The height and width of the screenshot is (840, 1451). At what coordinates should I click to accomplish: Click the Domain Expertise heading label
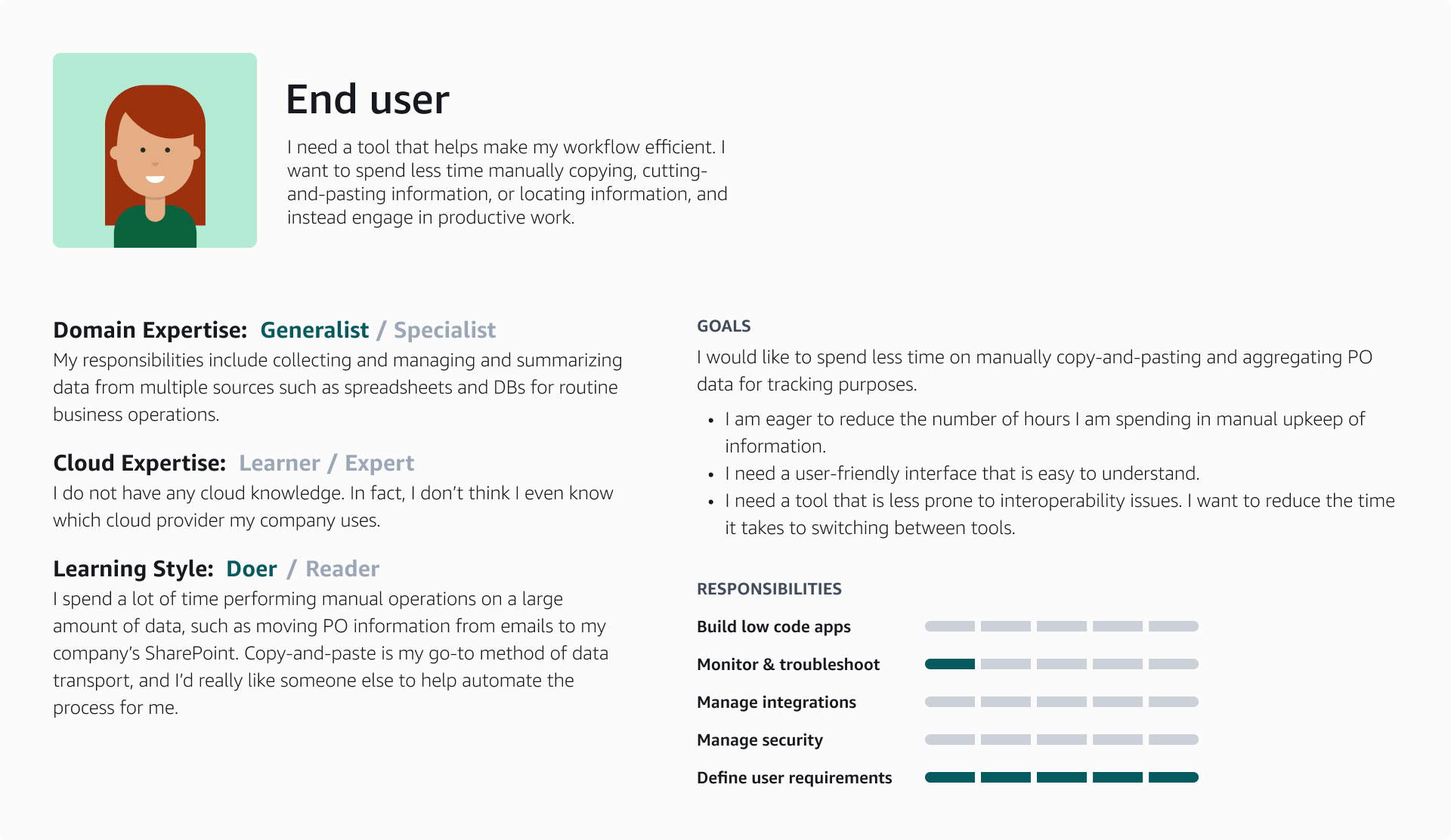click(150, 330)
